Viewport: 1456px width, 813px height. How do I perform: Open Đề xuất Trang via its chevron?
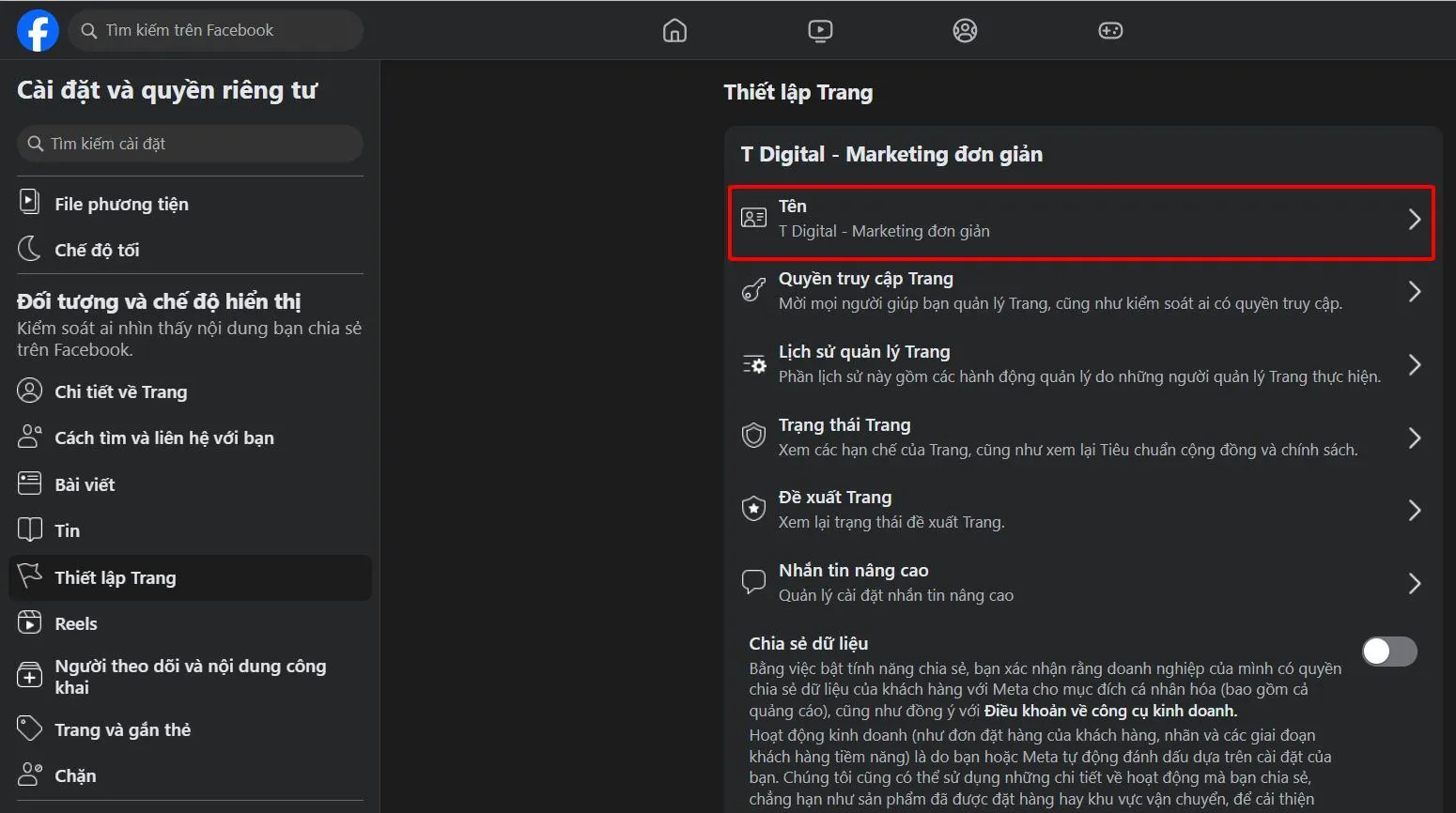(1415, 510)
